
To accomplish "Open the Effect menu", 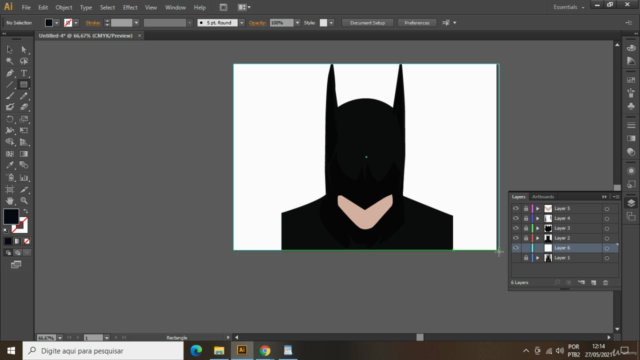I will tap(130, 7).
